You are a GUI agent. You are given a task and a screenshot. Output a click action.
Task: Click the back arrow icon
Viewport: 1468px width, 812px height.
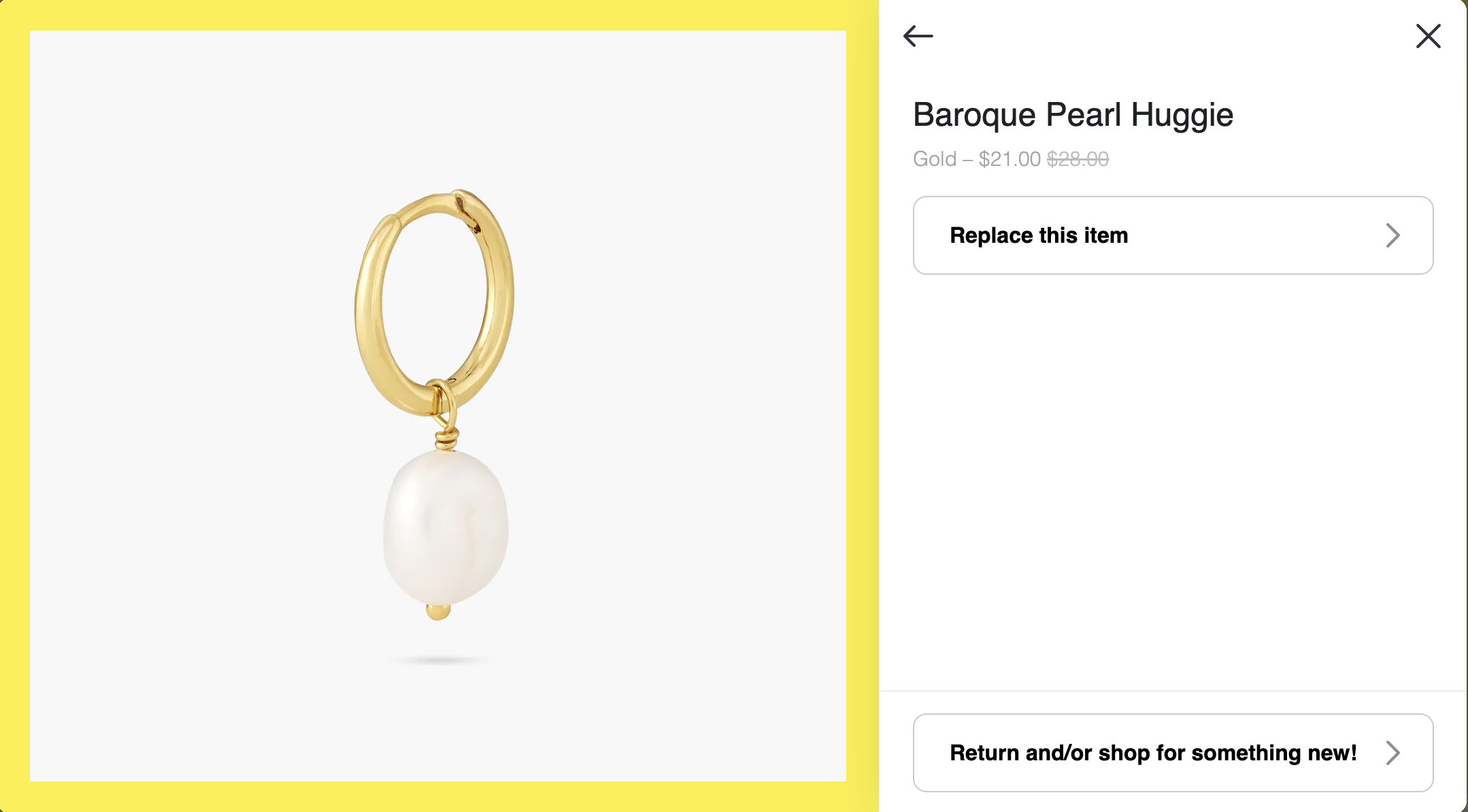coord(918,36)
